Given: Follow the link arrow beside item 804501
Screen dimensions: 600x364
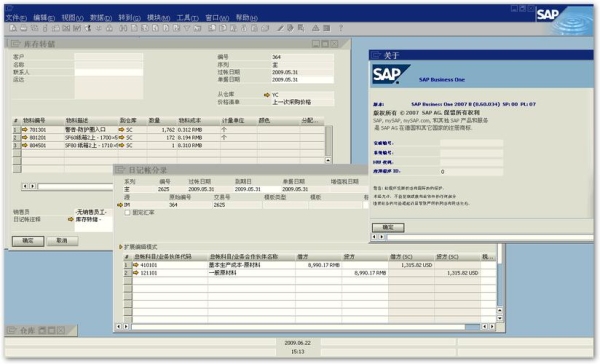Looking at the screenshot, I should click(x=25, y=145).
